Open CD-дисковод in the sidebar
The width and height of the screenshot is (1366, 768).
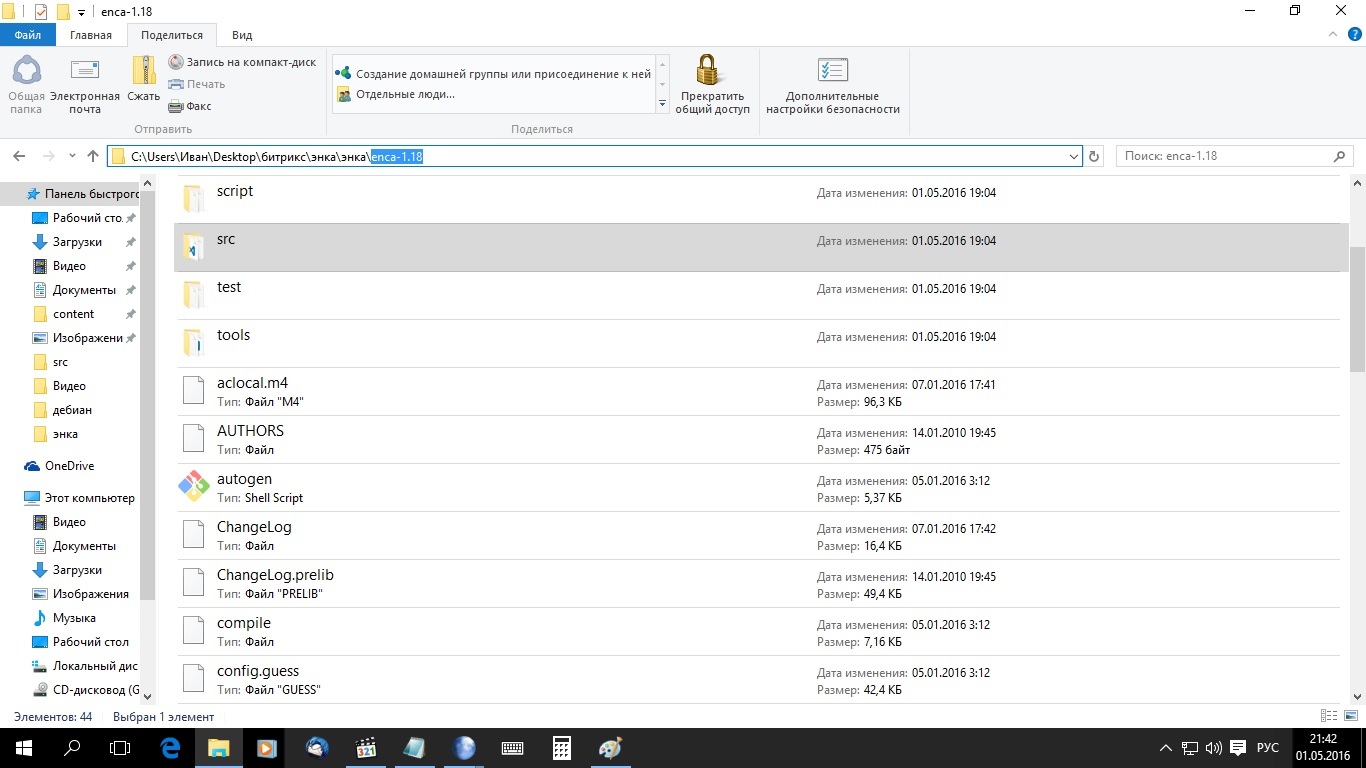84,690
